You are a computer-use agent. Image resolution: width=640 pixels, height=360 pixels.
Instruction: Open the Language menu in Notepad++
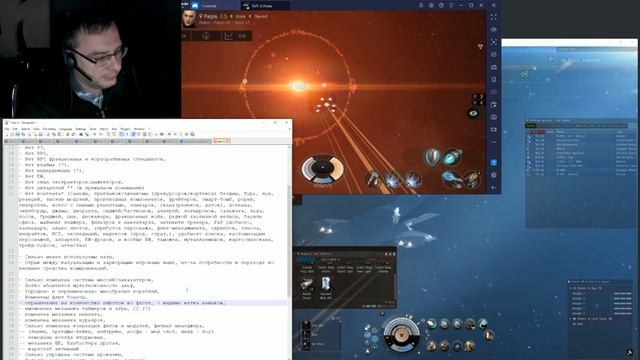(x=65, y=129)
